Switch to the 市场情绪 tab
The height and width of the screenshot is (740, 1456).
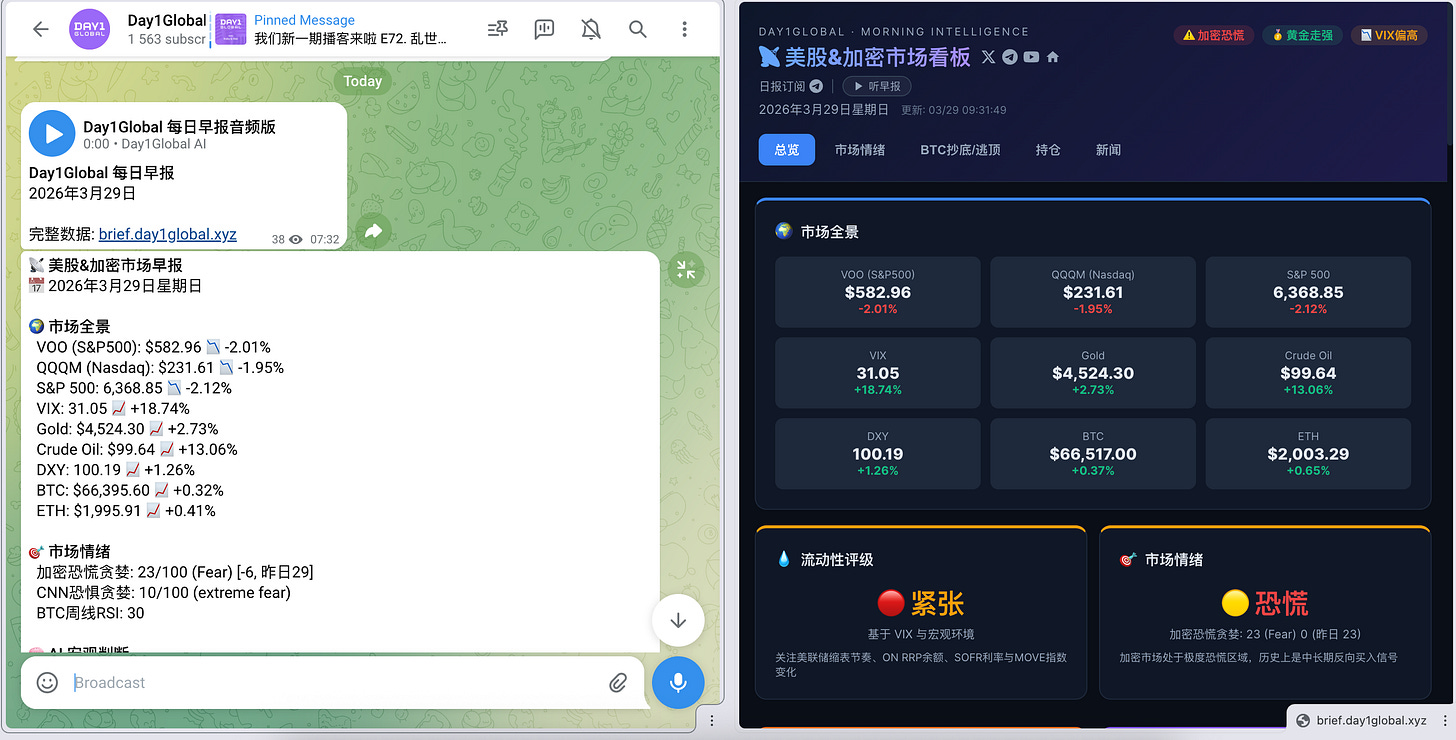pyautogui.click(x=860, y=150)
